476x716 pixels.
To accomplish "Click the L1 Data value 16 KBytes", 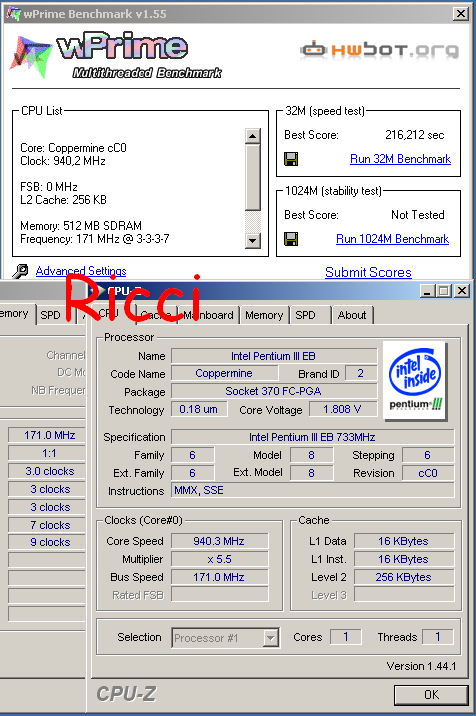I will click(404, 541).
